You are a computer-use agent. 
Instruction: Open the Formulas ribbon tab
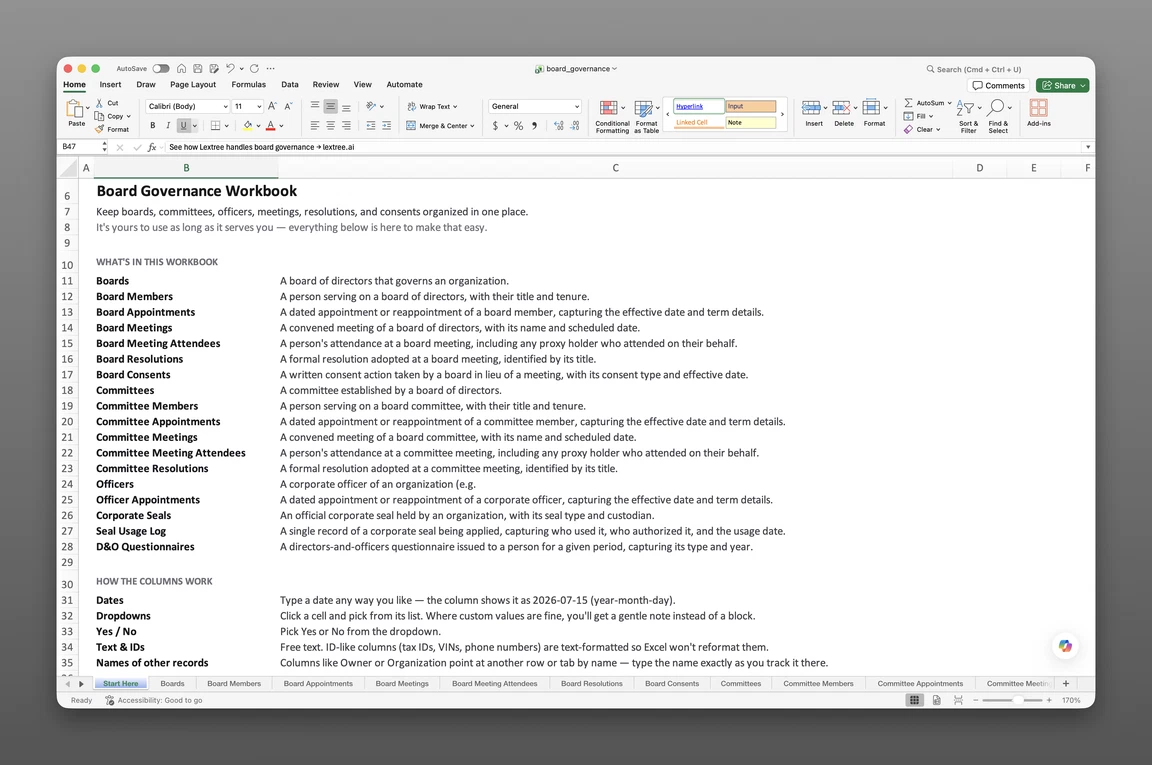tap(248, 85)
